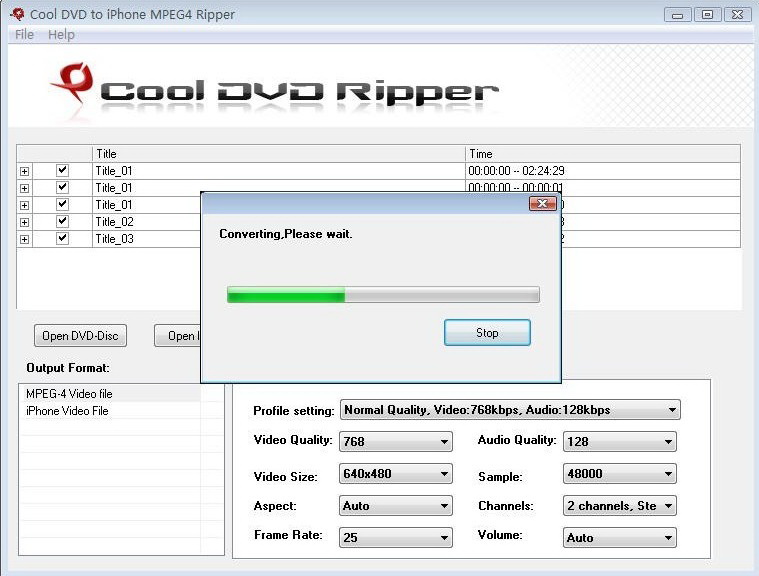759x576 pixels.
Task: Open the Help menu
Action: tap(61, 35)
